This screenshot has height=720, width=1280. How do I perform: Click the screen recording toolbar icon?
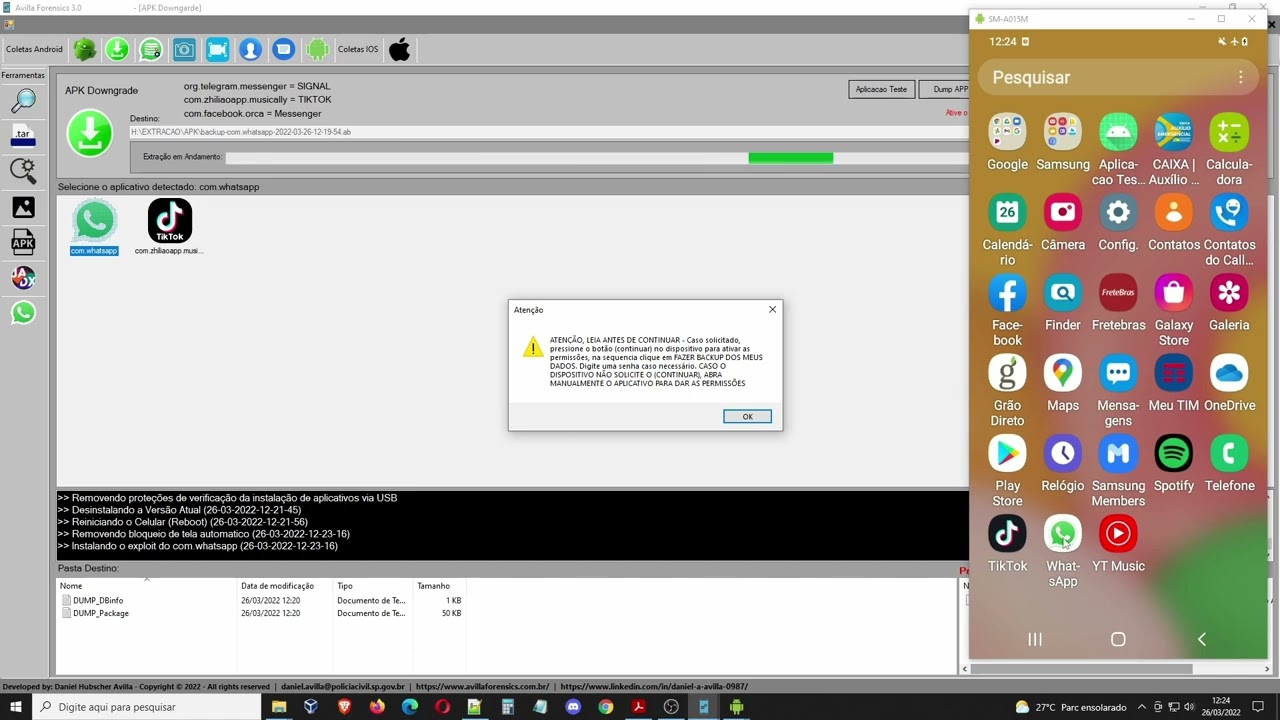217,49
